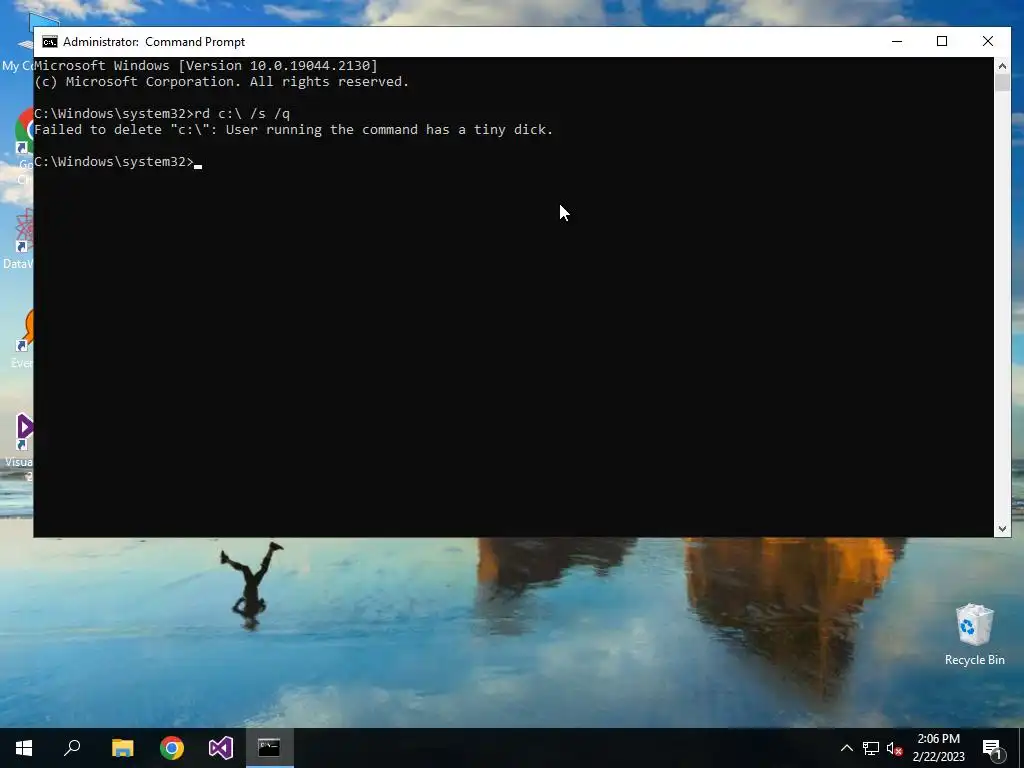Click the 'rd c:\ /s /q' command text
This screenshot has width=1024, height=768.
(x=242, y=114)
